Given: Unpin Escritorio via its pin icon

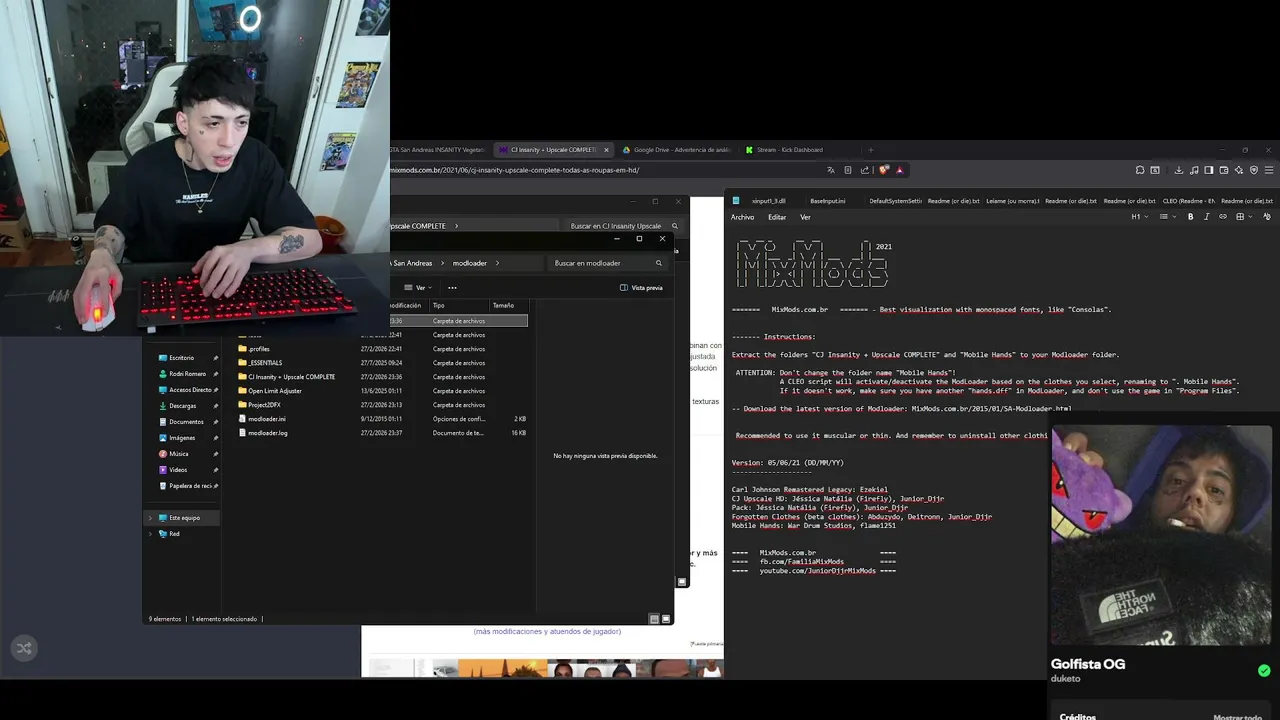Looking at the screenshot, I should click(215, 358).
